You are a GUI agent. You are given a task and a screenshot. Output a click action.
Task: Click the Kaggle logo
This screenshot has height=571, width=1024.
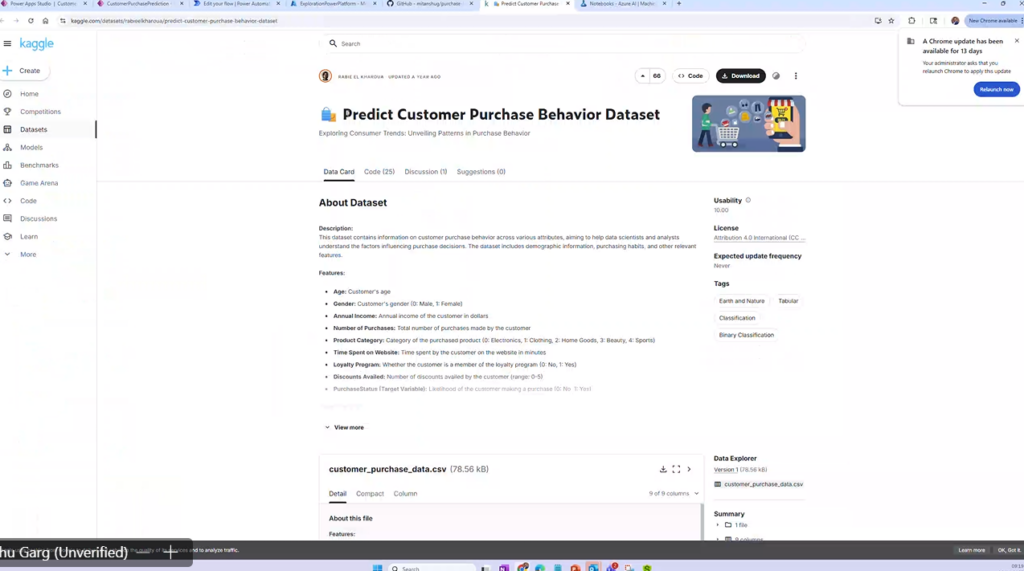[37, 44]
